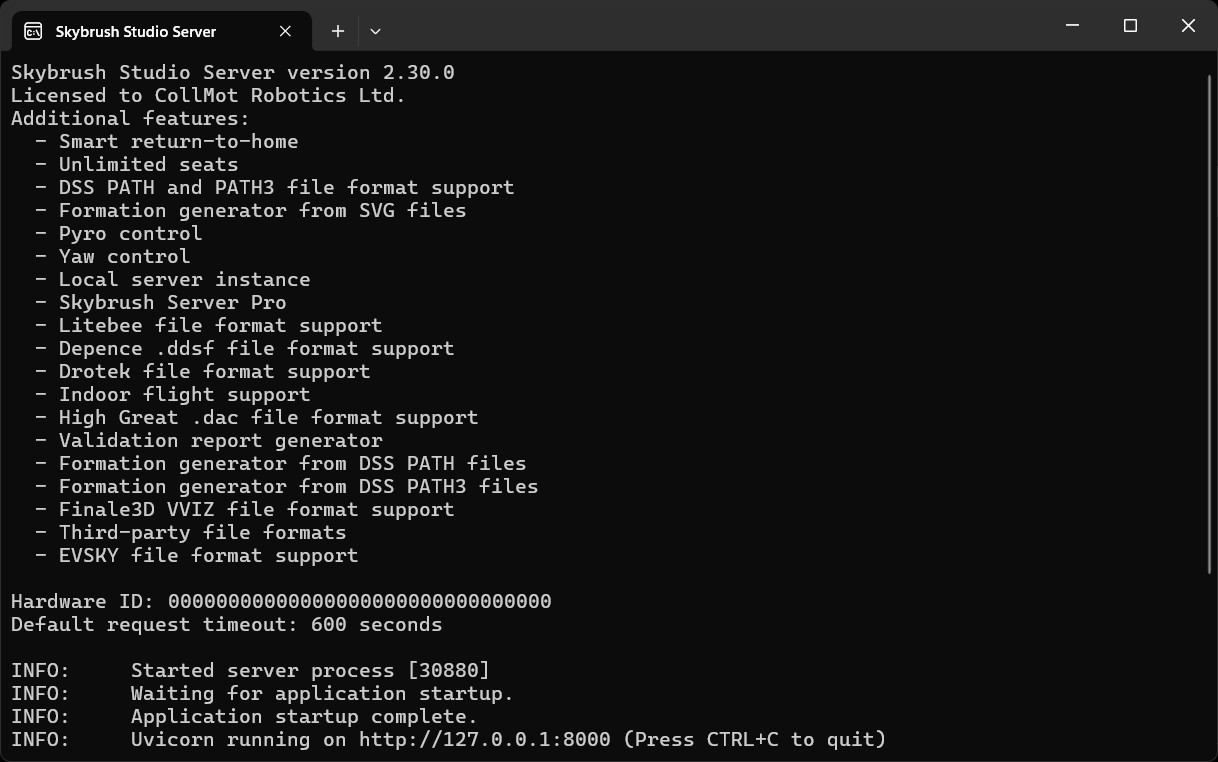
Task: Click the "600 seconds" timeout value
Action: (377, 625)
